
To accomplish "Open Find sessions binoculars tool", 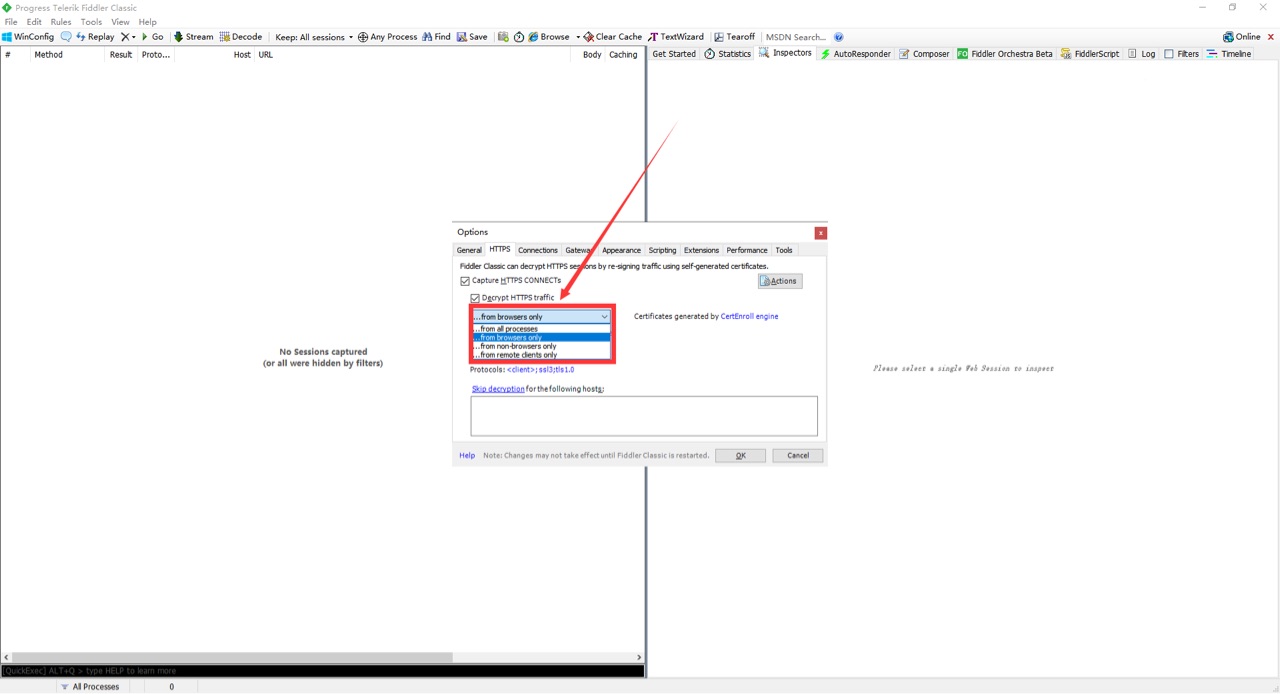I will tap(436, 37).
